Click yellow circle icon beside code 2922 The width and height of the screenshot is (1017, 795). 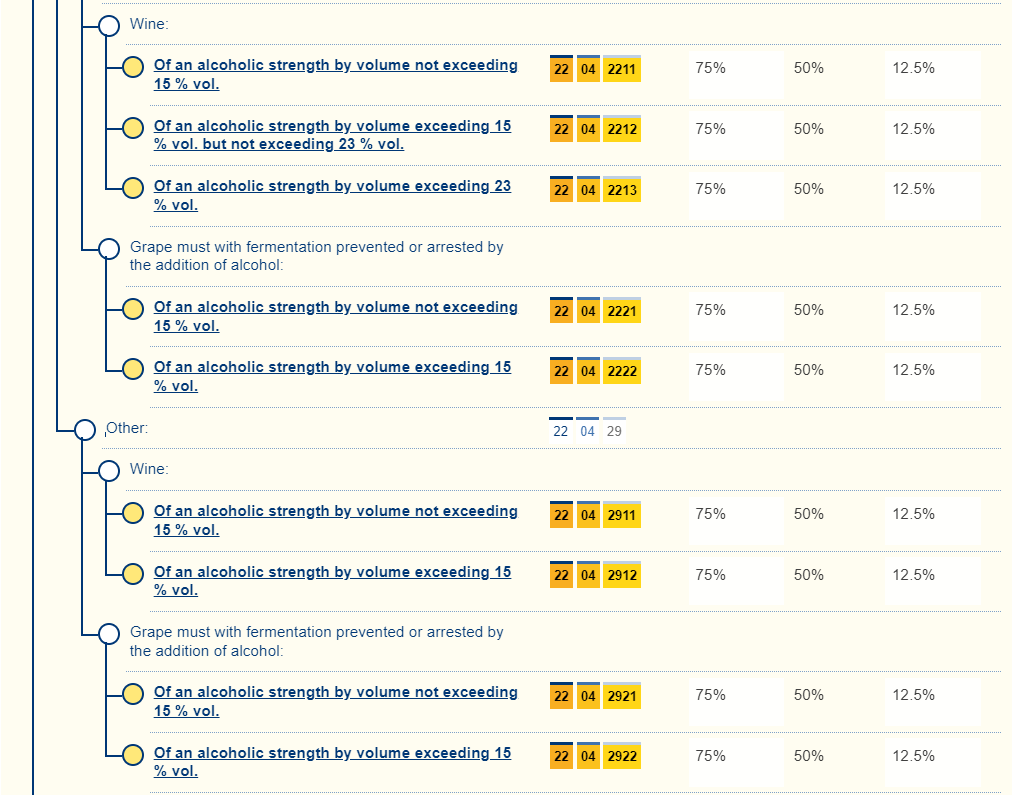tap(132, 755)
